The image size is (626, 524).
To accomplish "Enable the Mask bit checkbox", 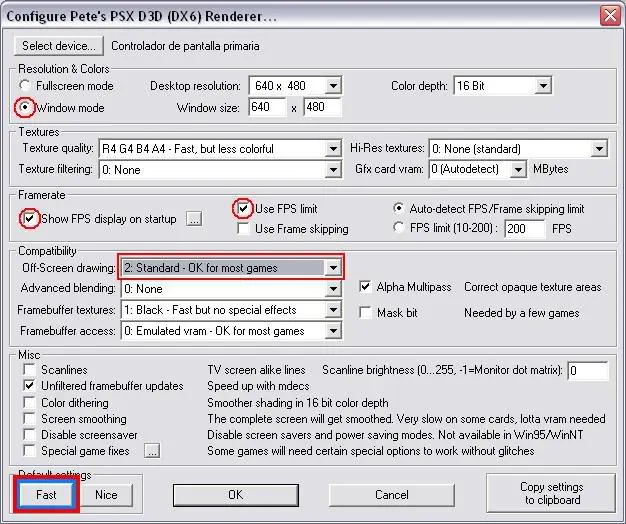I will click(365, 312).
